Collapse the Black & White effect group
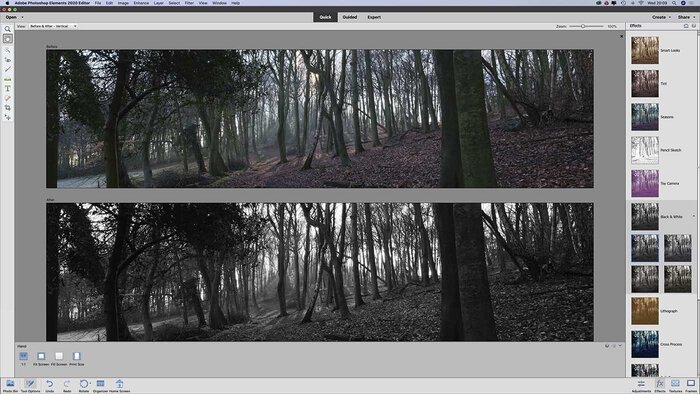 tap(694, 216)
